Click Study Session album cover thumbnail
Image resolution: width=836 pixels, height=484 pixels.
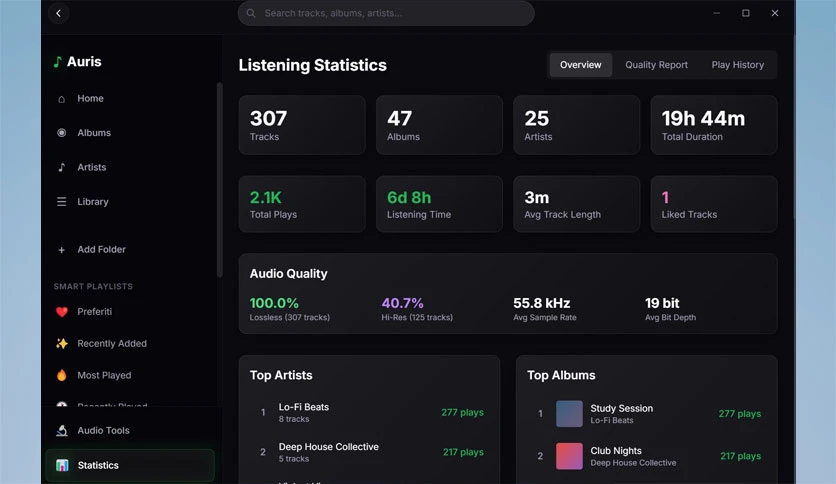[569, 414]
